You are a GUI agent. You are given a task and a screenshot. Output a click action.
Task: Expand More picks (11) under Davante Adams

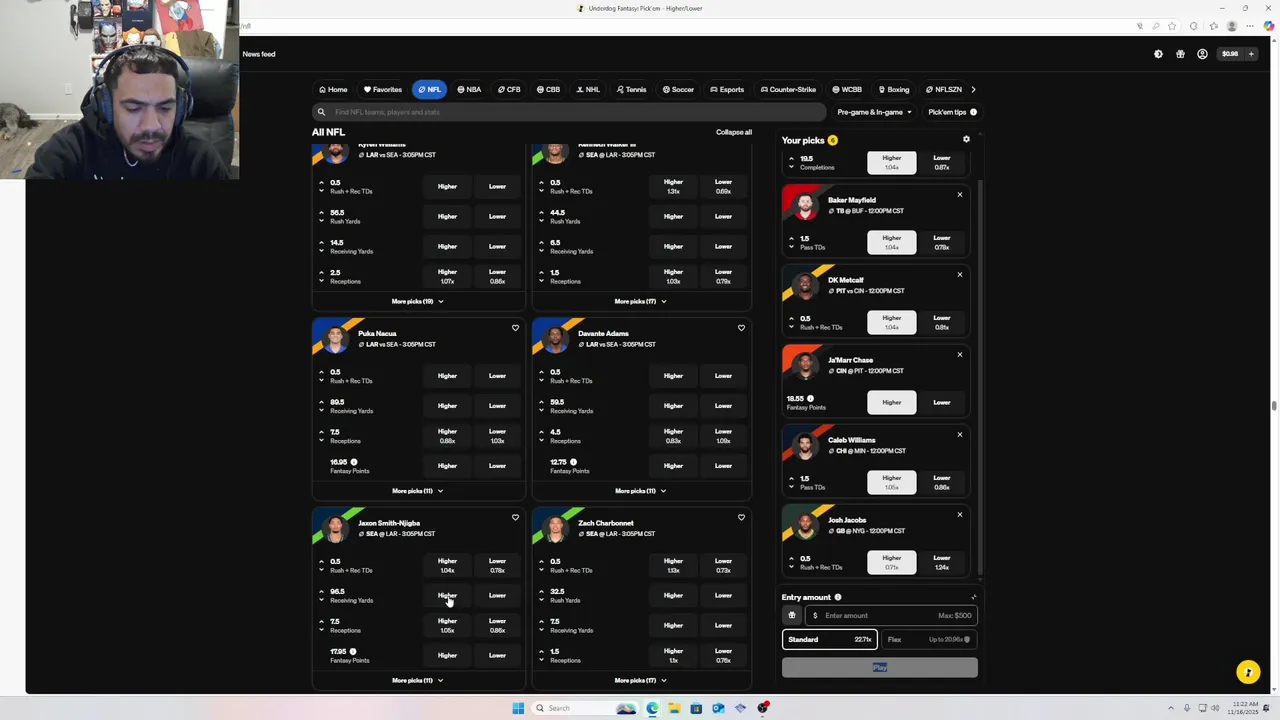[x=641, y=491]
